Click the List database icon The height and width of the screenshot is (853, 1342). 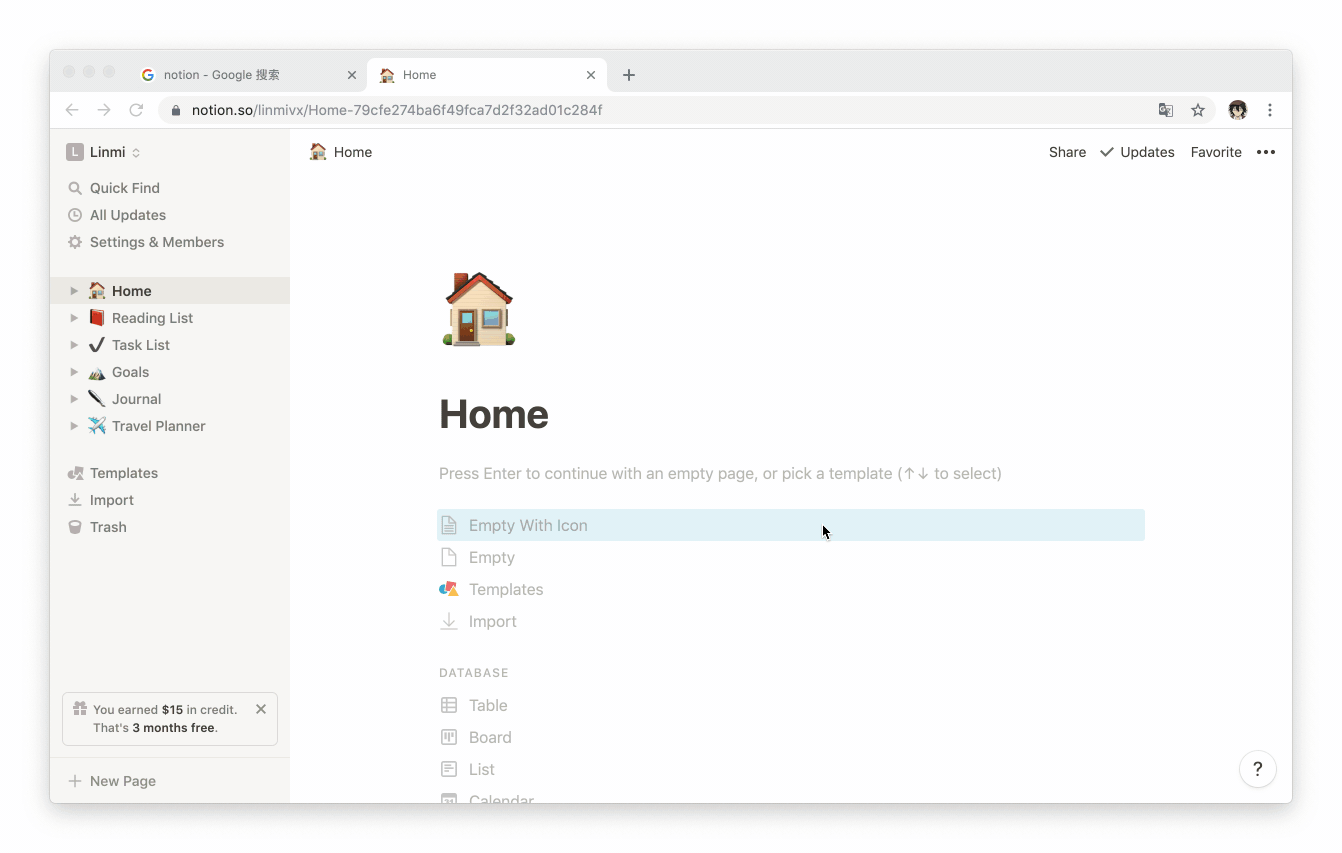click(x=449, y=769)
